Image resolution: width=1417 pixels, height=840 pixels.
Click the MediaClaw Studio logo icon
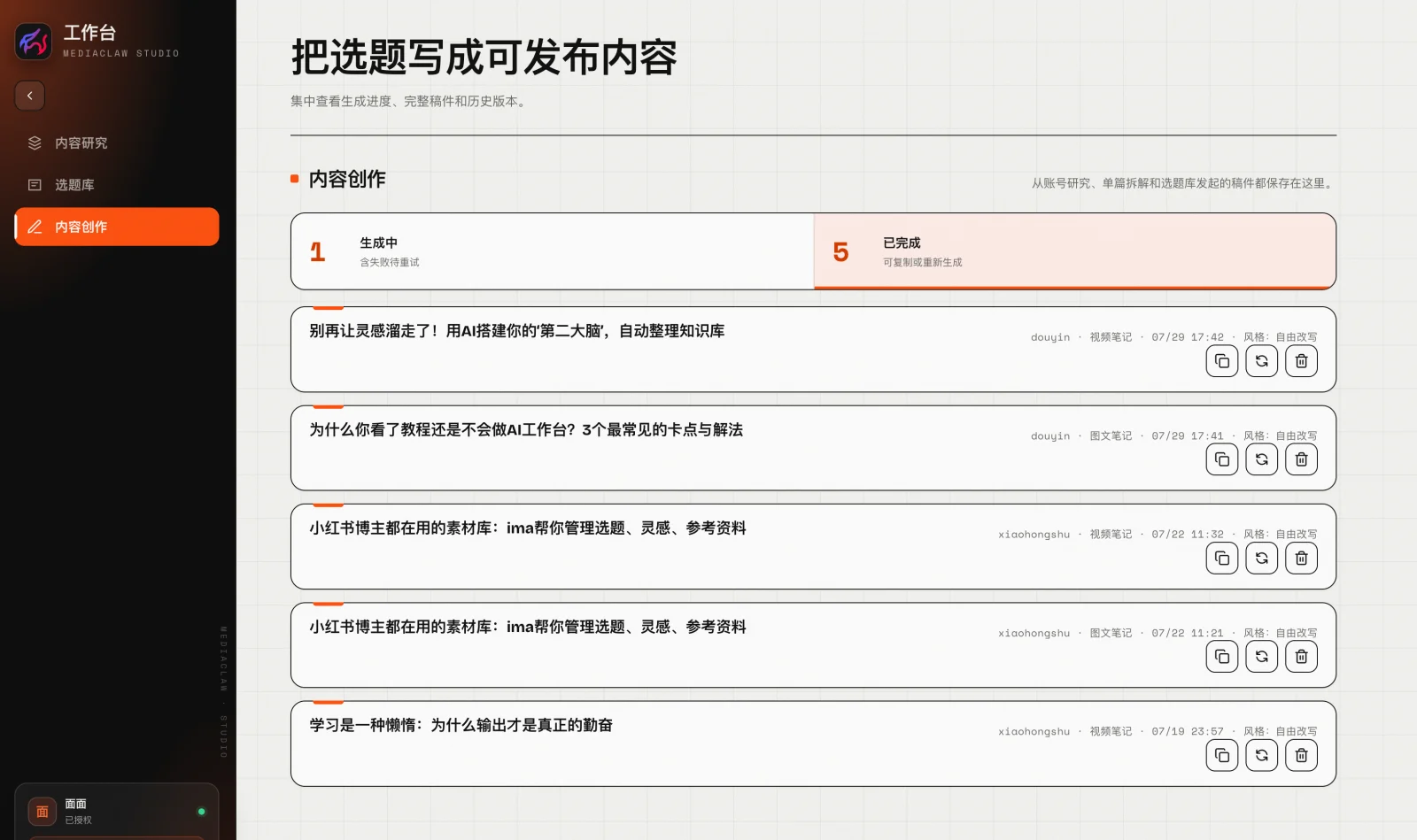click(34, 41)
